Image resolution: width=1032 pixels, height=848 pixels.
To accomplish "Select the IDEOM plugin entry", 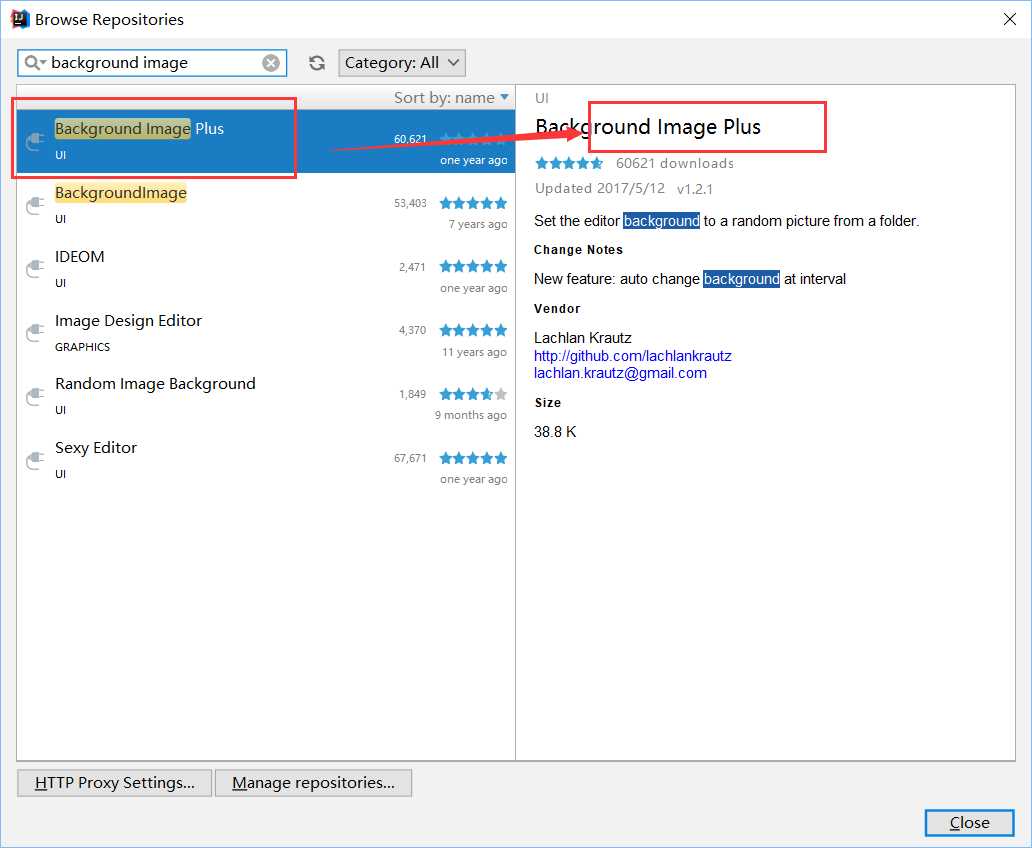I will tap(266, 269).
